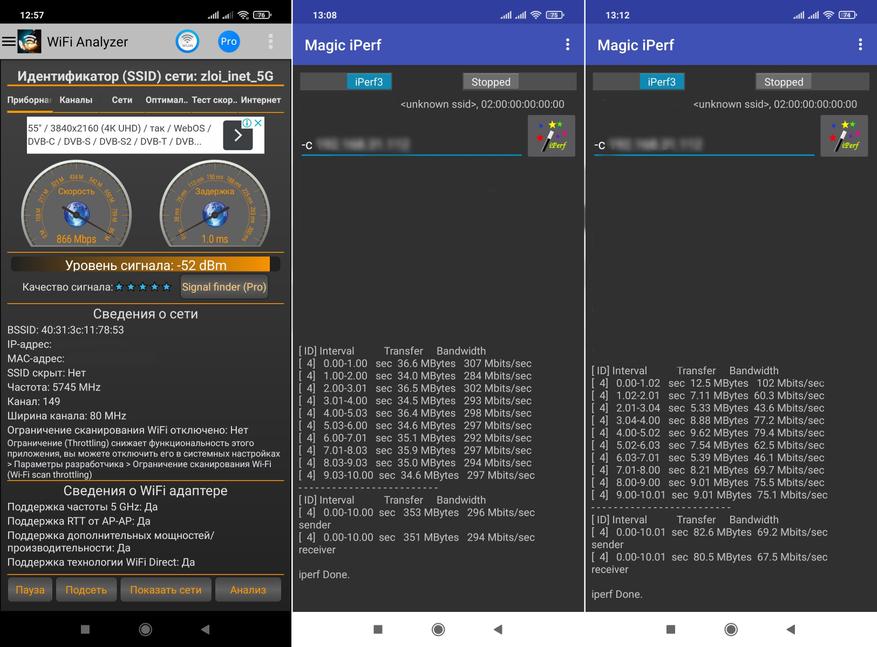Tap iPerf wizard icon in 13:12 screen
Screen dimensions: 877x647
click(x=845, y=136)
